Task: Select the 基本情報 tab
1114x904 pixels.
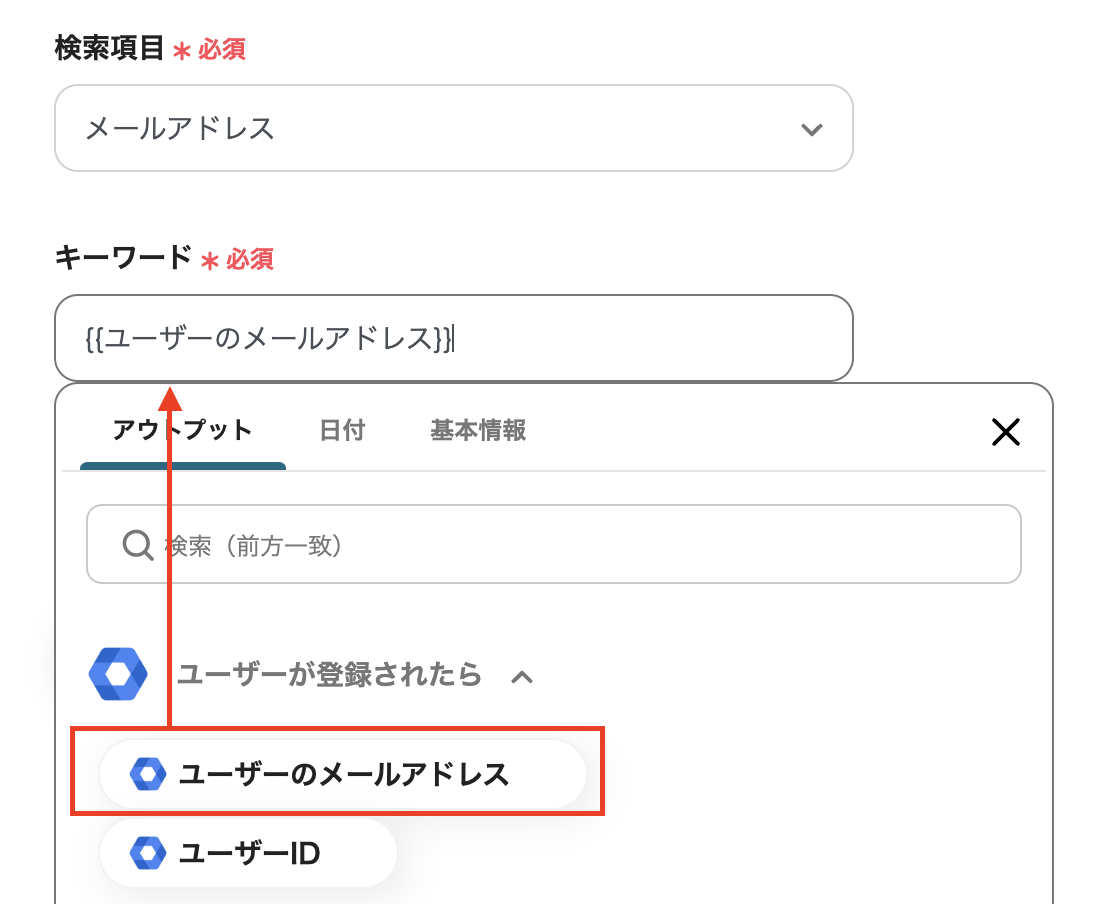Action: pos(478,431)
